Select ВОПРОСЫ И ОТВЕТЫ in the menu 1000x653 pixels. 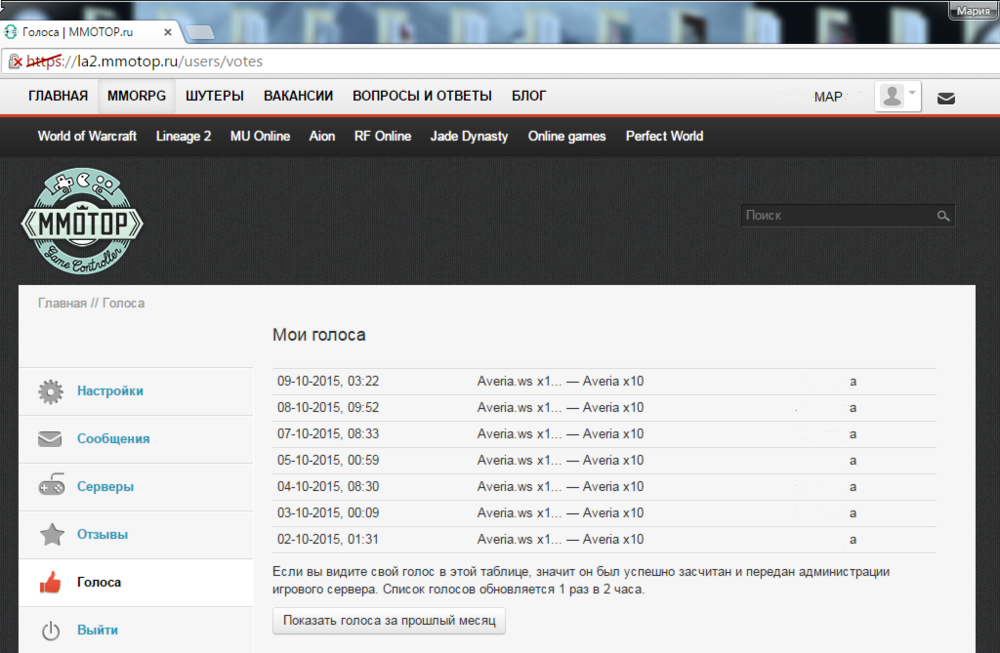click(421, 96)
